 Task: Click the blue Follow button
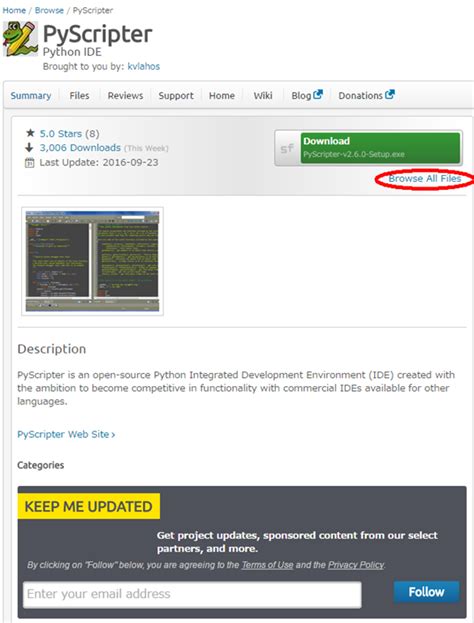point(426,592)
